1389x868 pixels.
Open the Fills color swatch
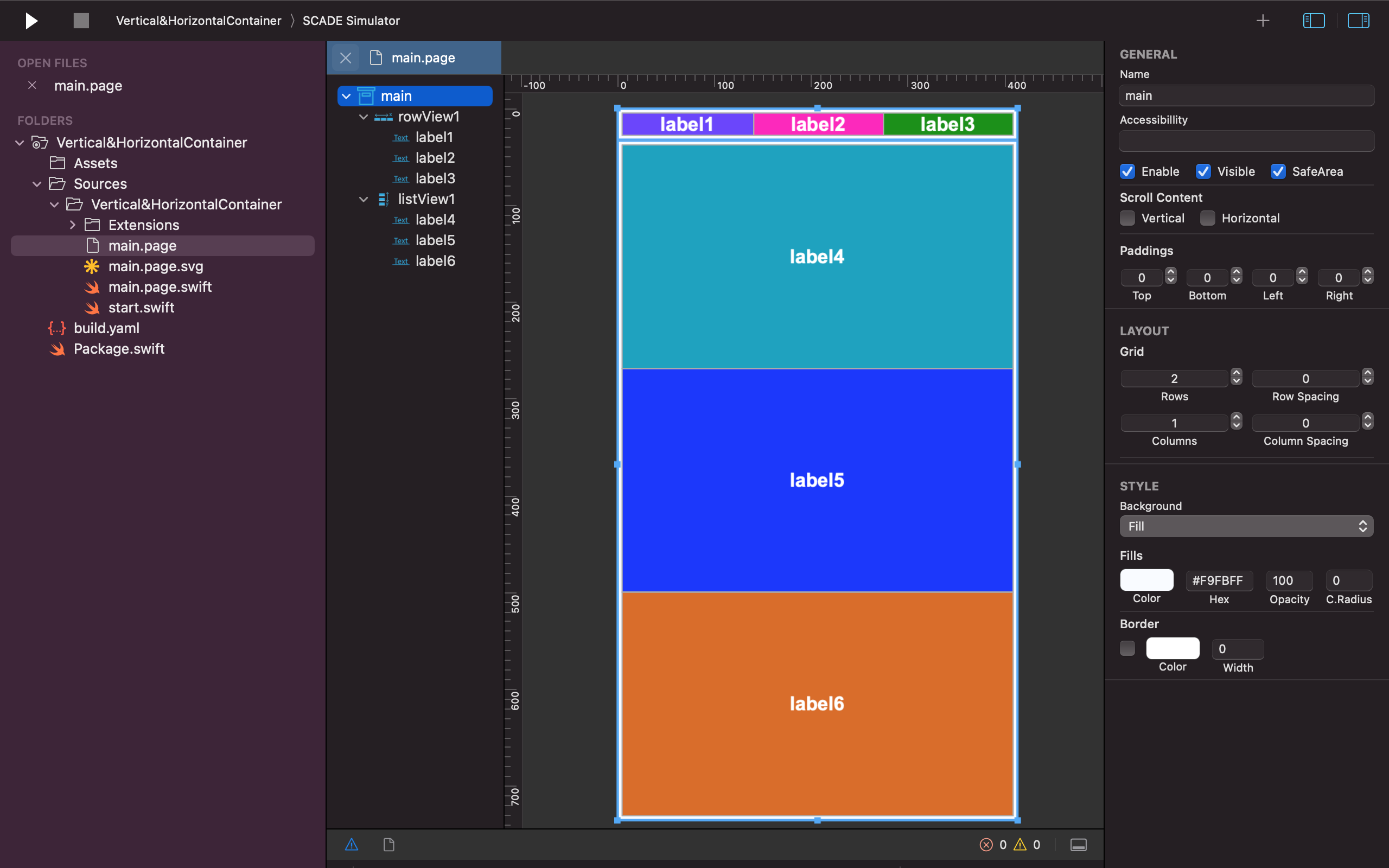coord(1146,580)
